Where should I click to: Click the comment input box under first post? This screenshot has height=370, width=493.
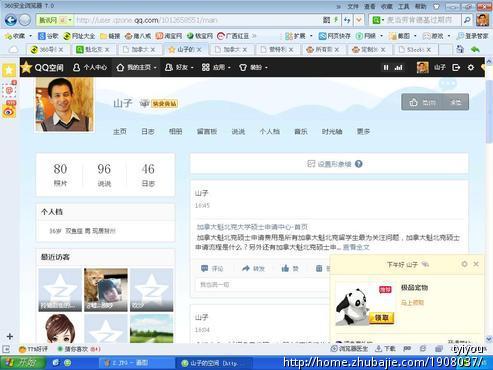pyautogui.click(x=263, y=285)
